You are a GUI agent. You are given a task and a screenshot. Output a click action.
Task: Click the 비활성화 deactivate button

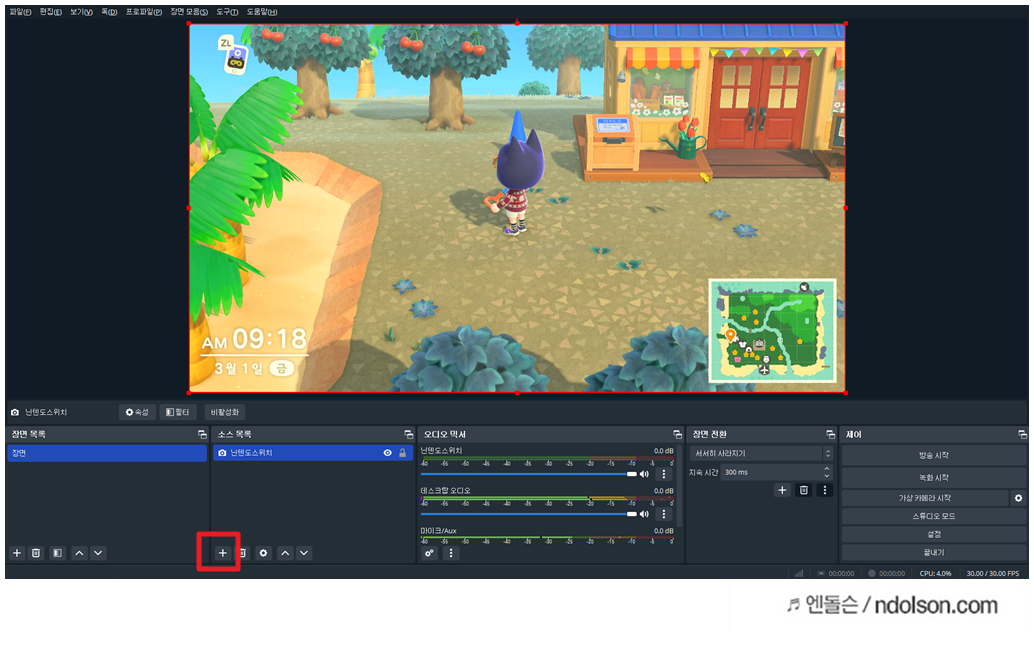pos(225,412)
